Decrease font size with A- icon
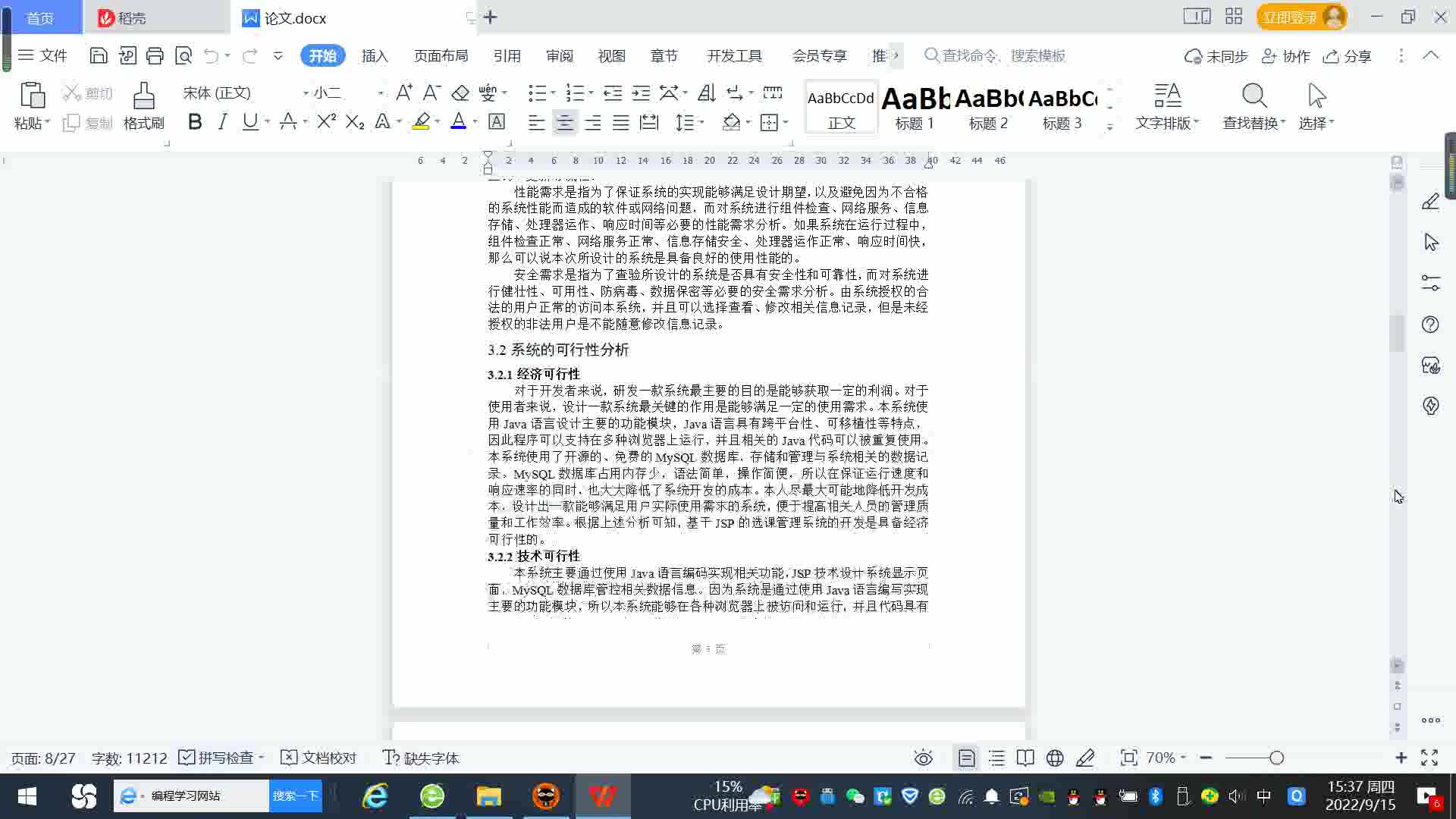Screen dimensions: 1456x819 tap(431, 93)
